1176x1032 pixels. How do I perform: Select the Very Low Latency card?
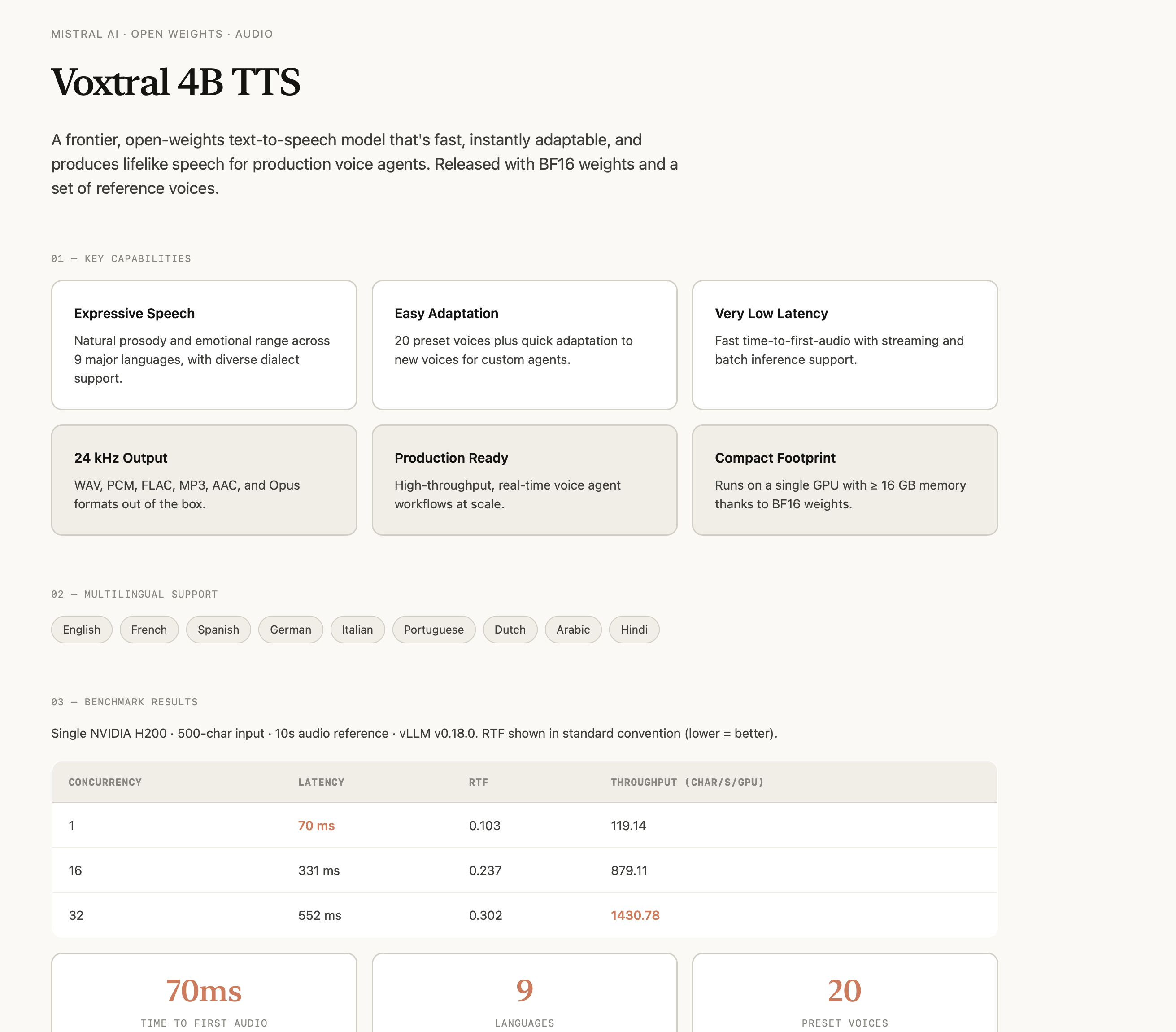click(845, 345)
